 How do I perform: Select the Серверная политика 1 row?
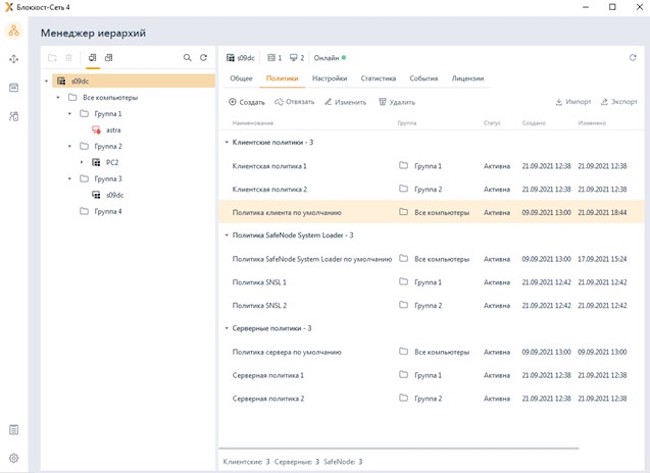click(x=269, y=375)
